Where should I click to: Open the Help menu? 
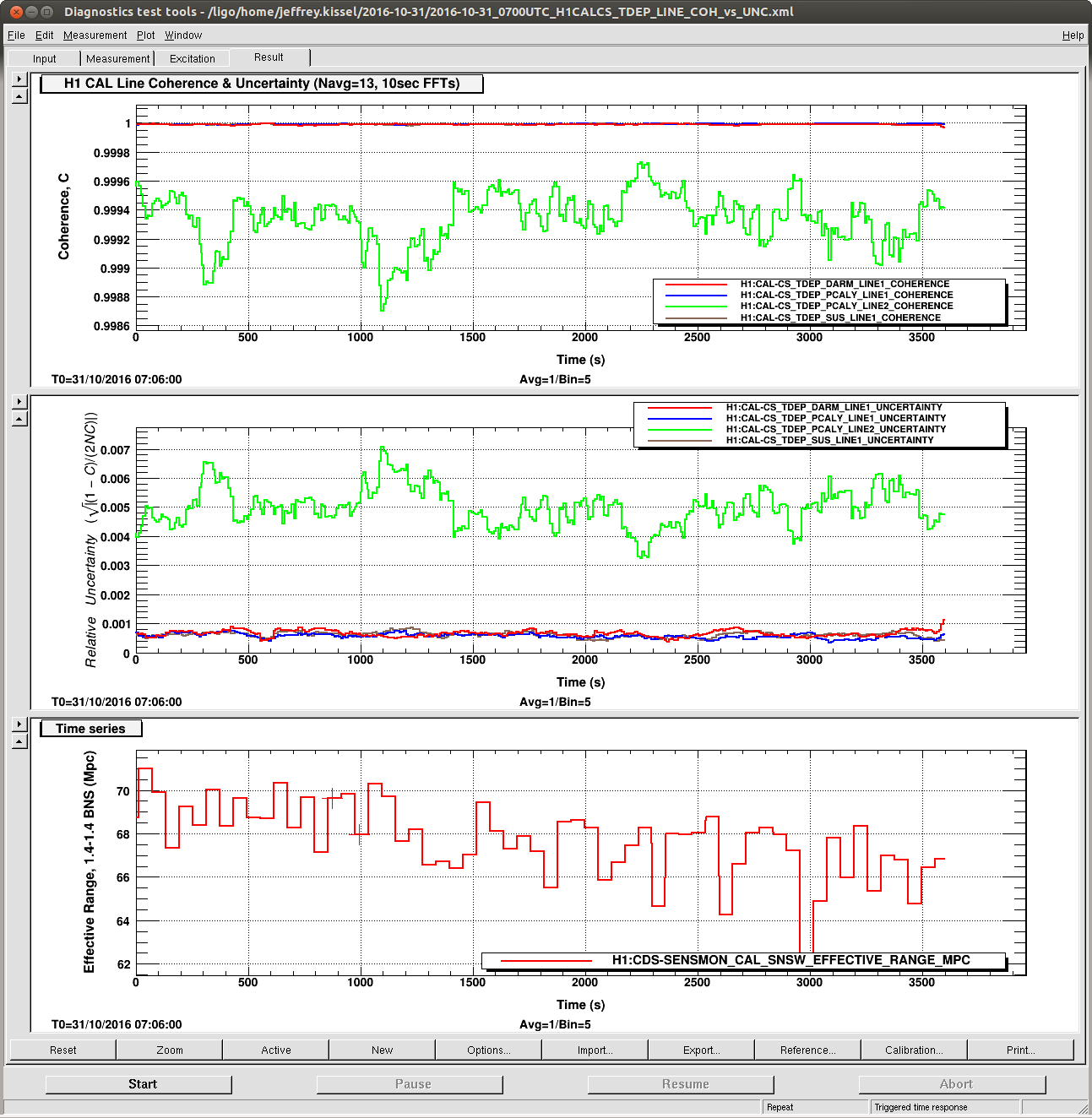click(1073, 35)
